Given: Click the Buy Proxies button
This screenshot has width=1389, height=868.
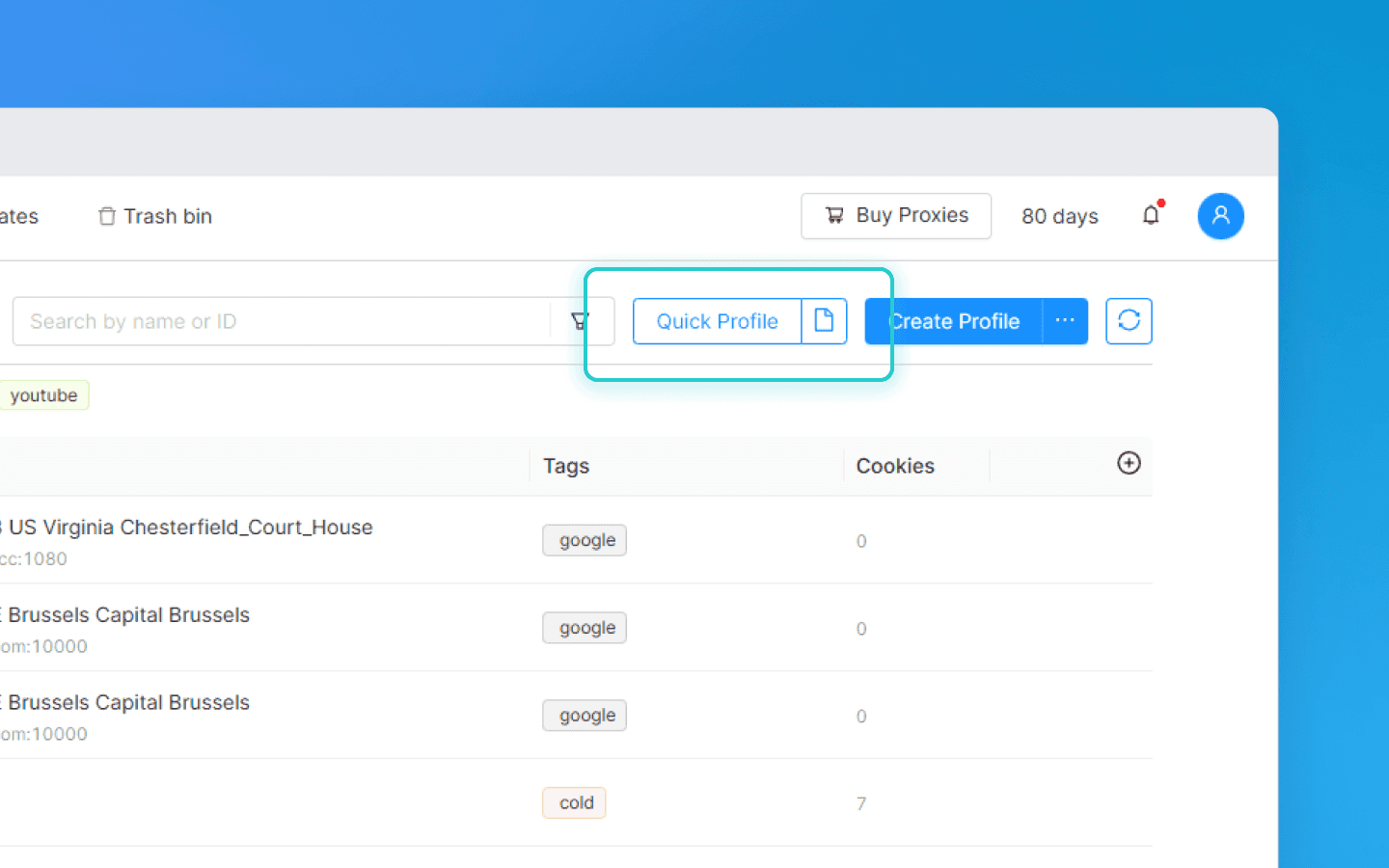Looking at the screenshot, I should pos(896,216).
